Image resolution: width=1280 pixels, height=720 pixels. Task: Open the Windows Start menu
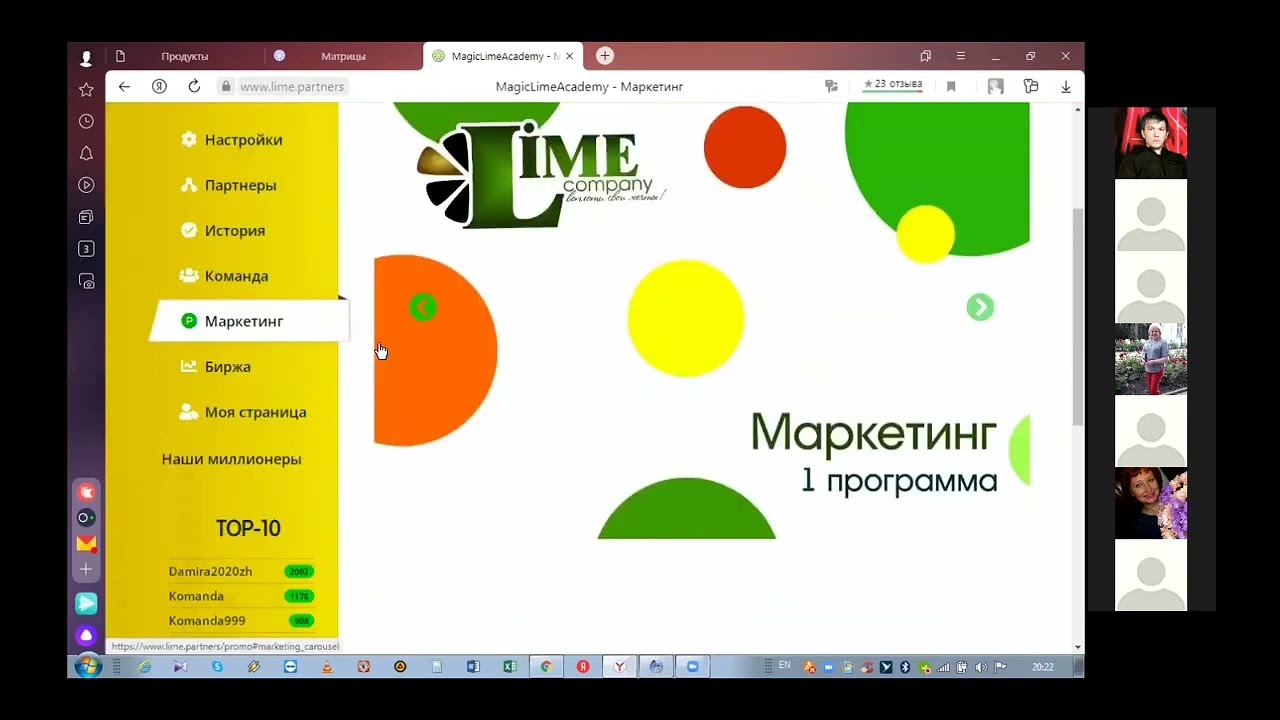[x=88, y=667]
